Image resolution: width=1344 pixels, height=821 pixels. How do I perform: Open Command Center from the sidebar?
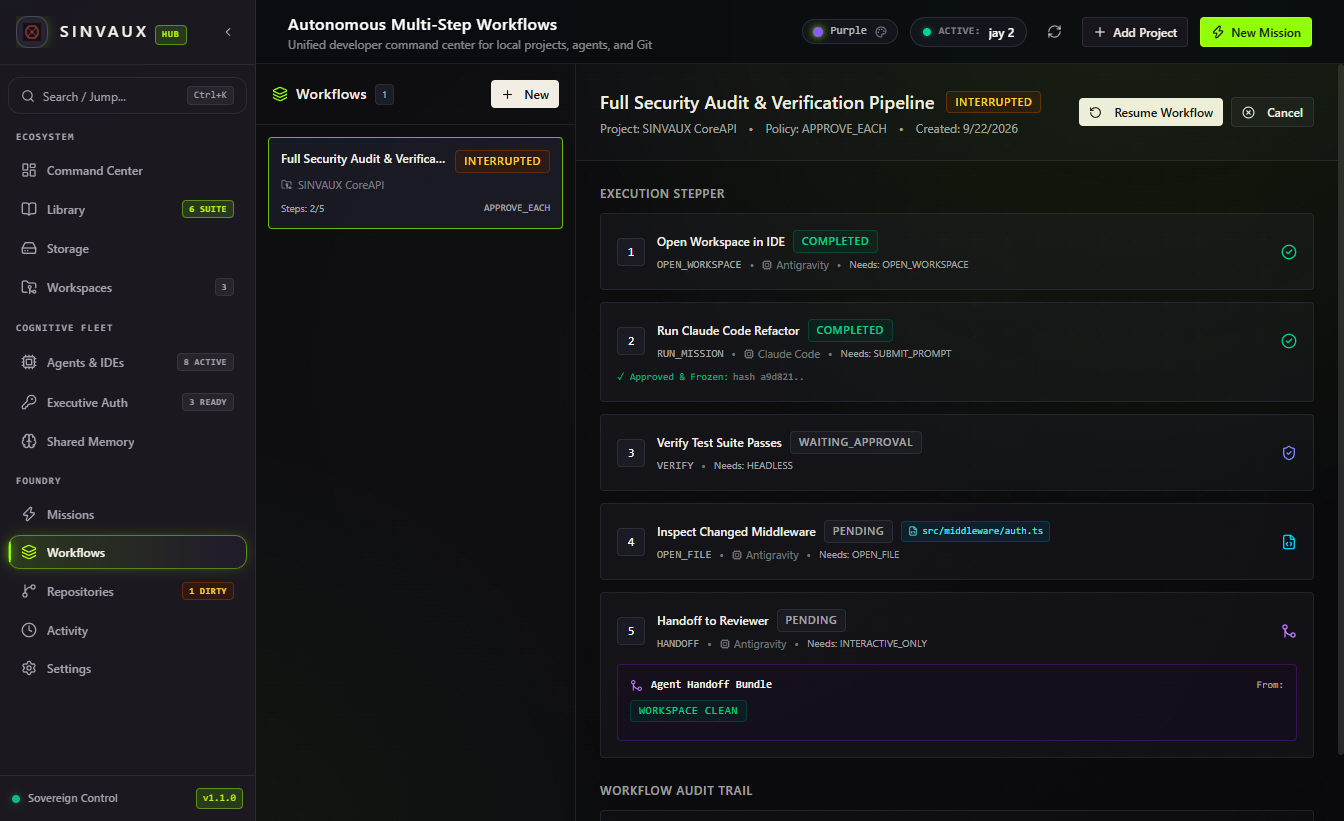pos(127,171)
